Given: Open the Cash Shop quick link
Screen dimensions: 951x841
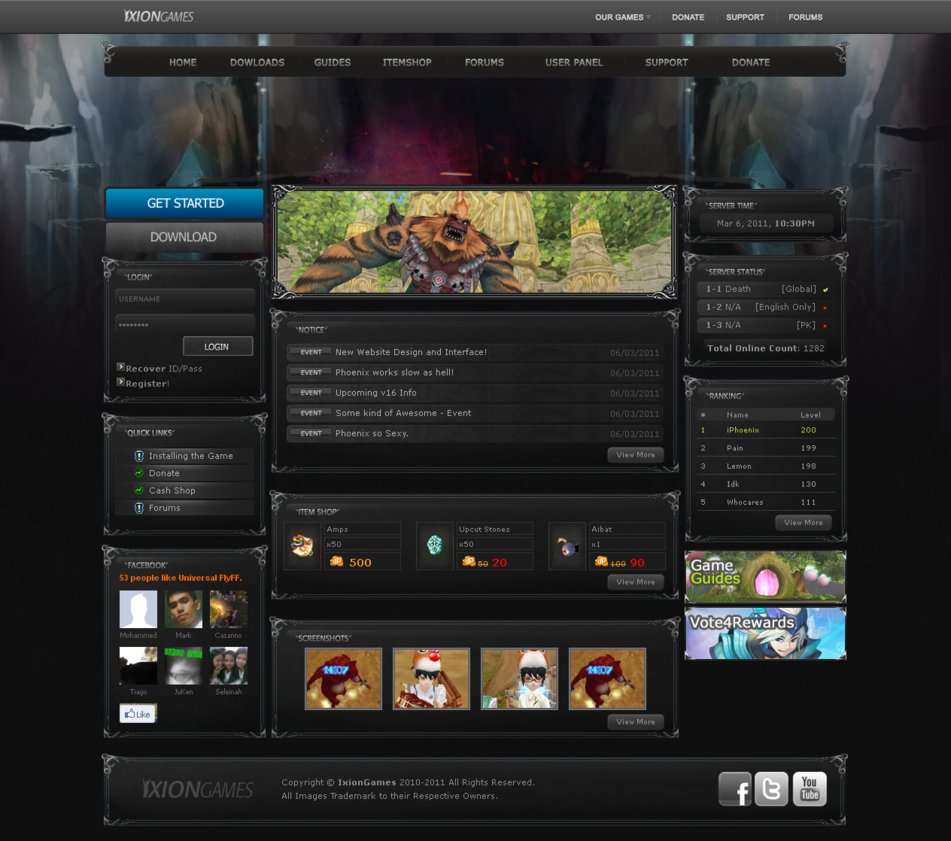Looking at the screenshot, I should point(172,491).
